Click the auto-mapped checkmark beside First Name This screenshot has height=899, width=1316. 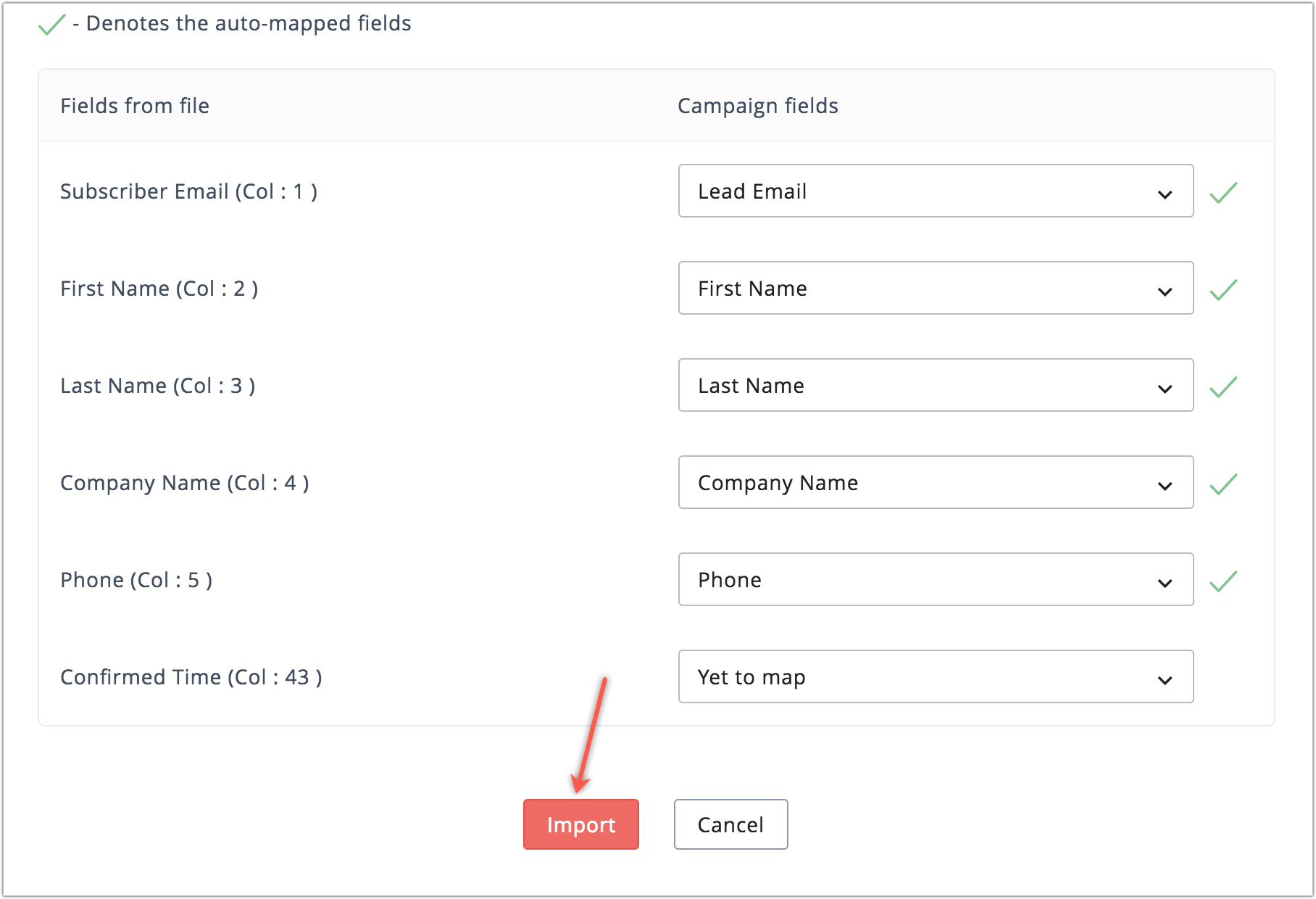point(1223,289)
